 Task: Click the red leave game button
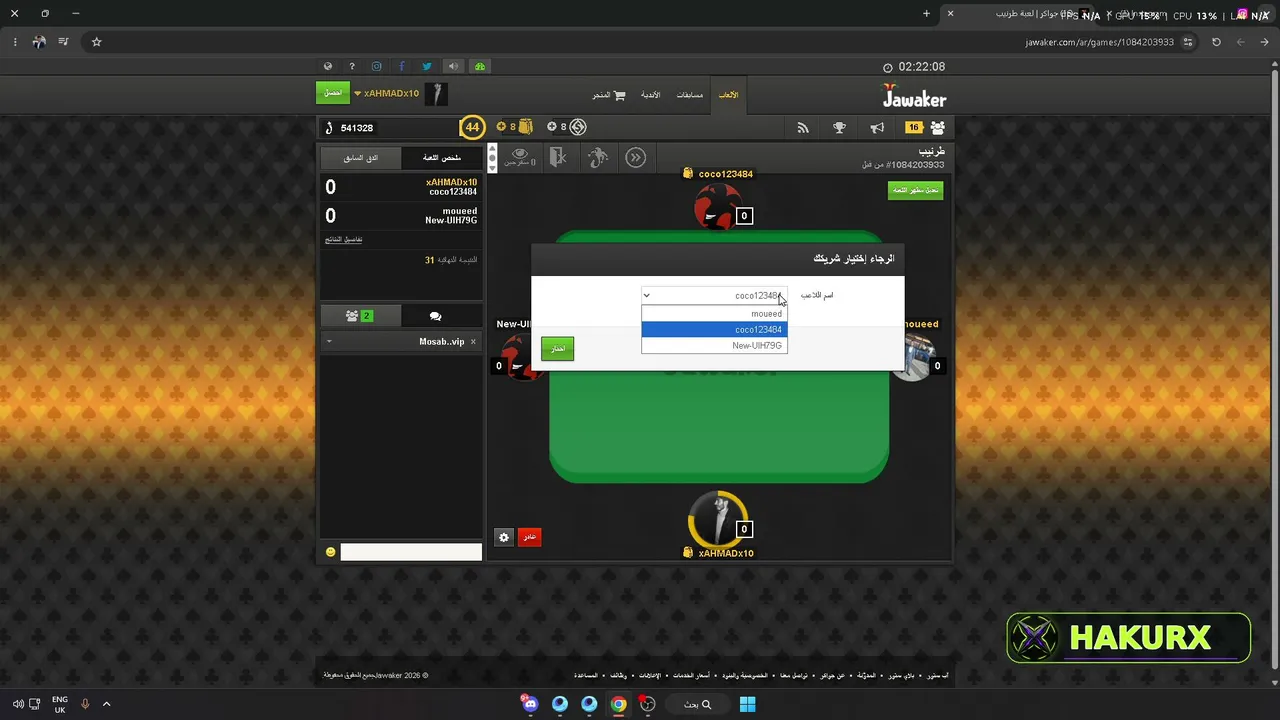529,537
